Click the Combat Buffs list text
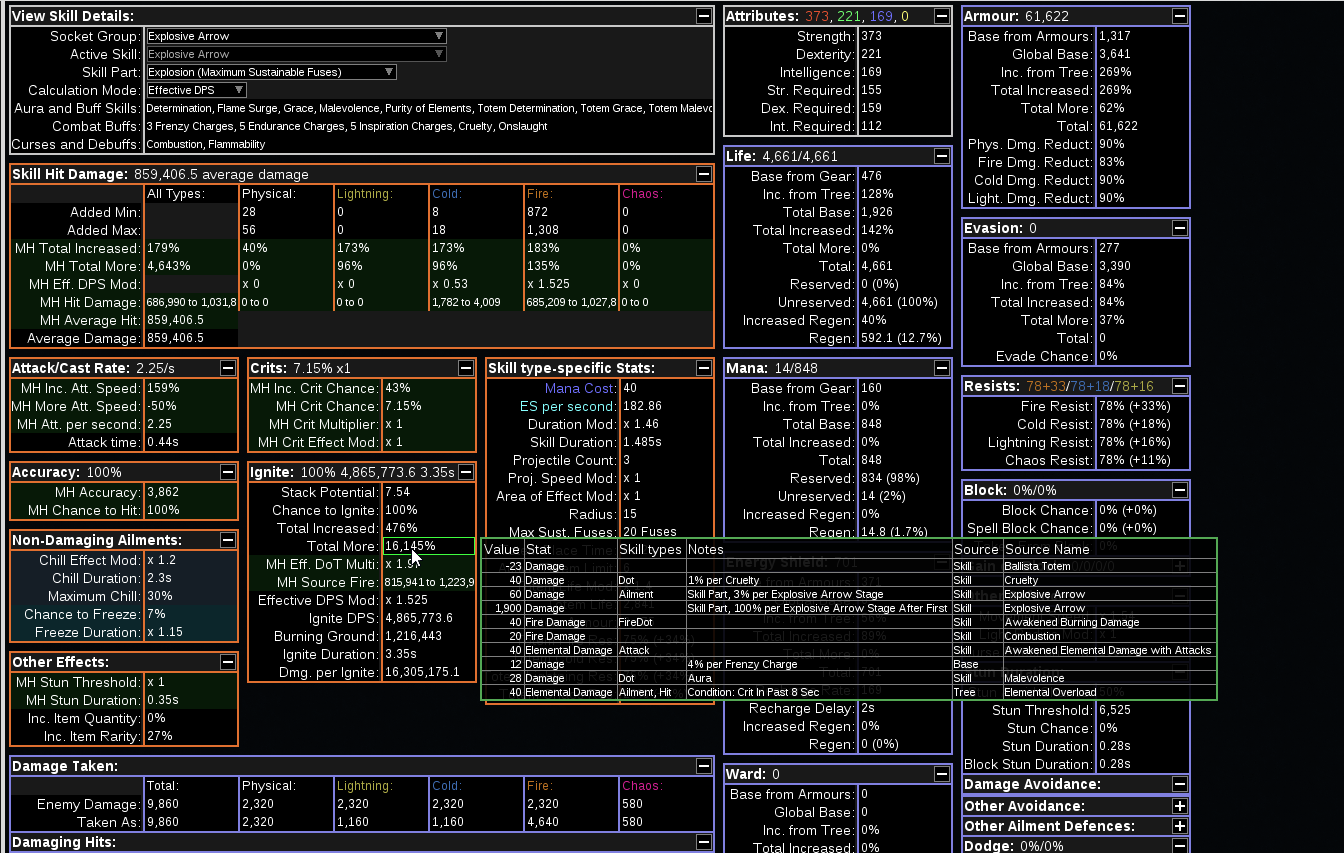The height and width of the screenshot is (853, 1344). coord(346,126)
